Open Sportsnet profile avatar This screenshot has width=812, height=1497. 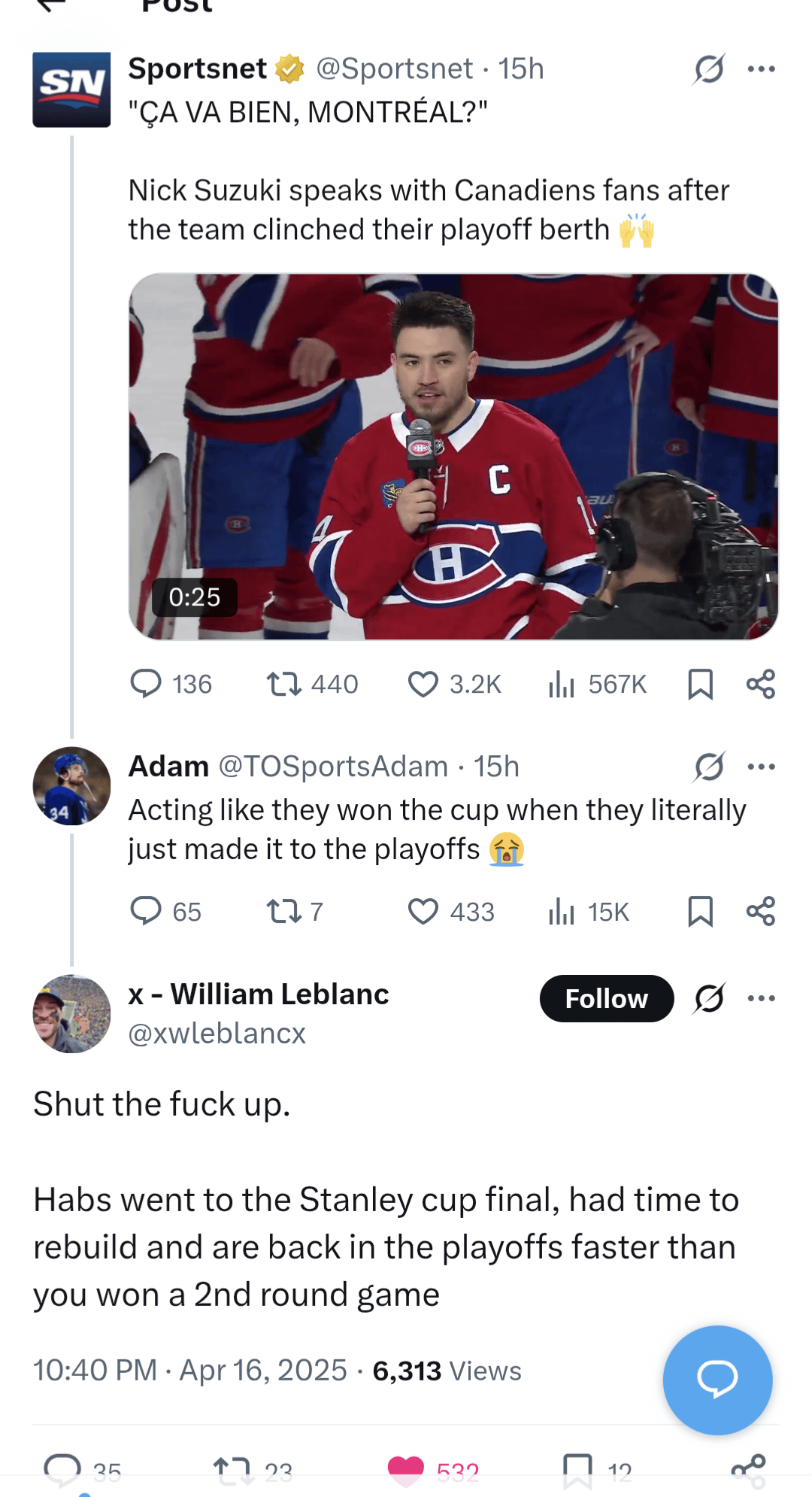(71, 90)
